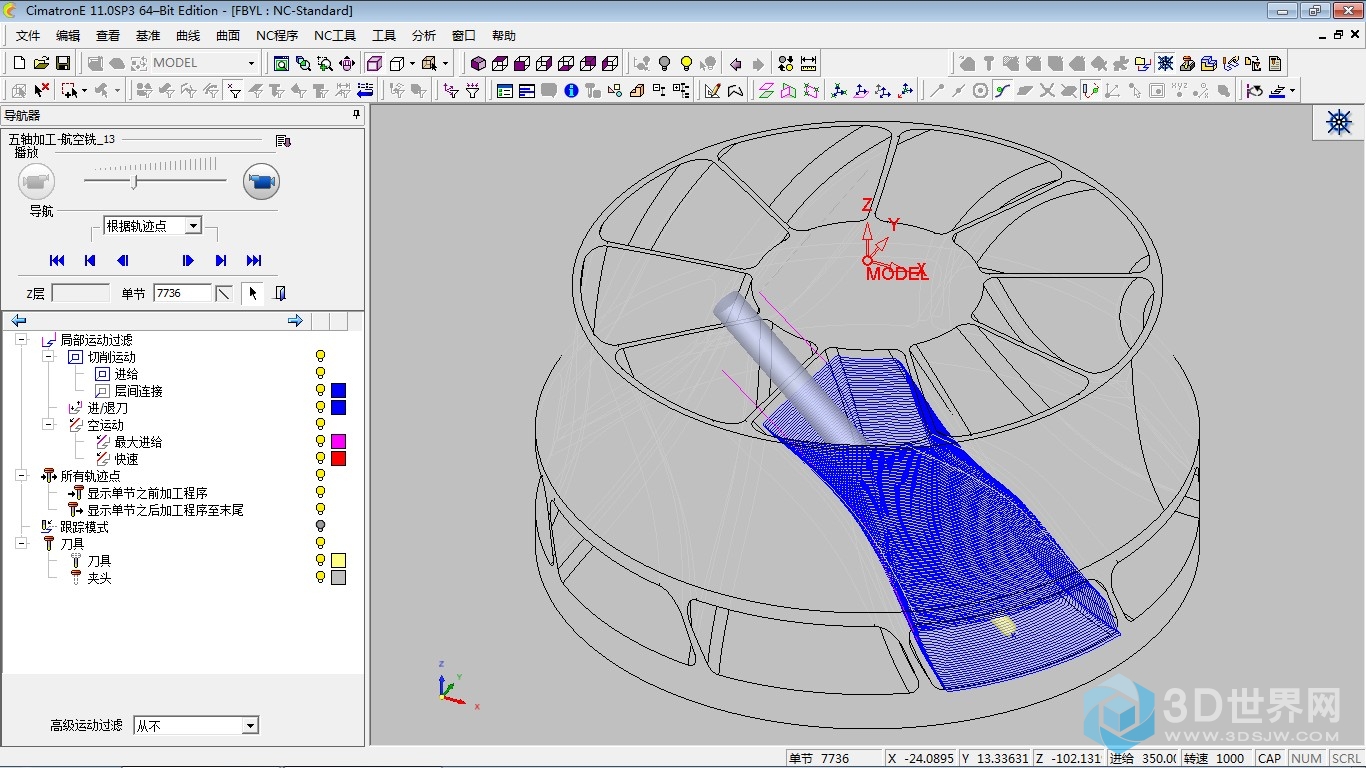Click the blue information icon
This screenshot has height=768, width=1366.
pyautogui.click(x=571, y=91)
